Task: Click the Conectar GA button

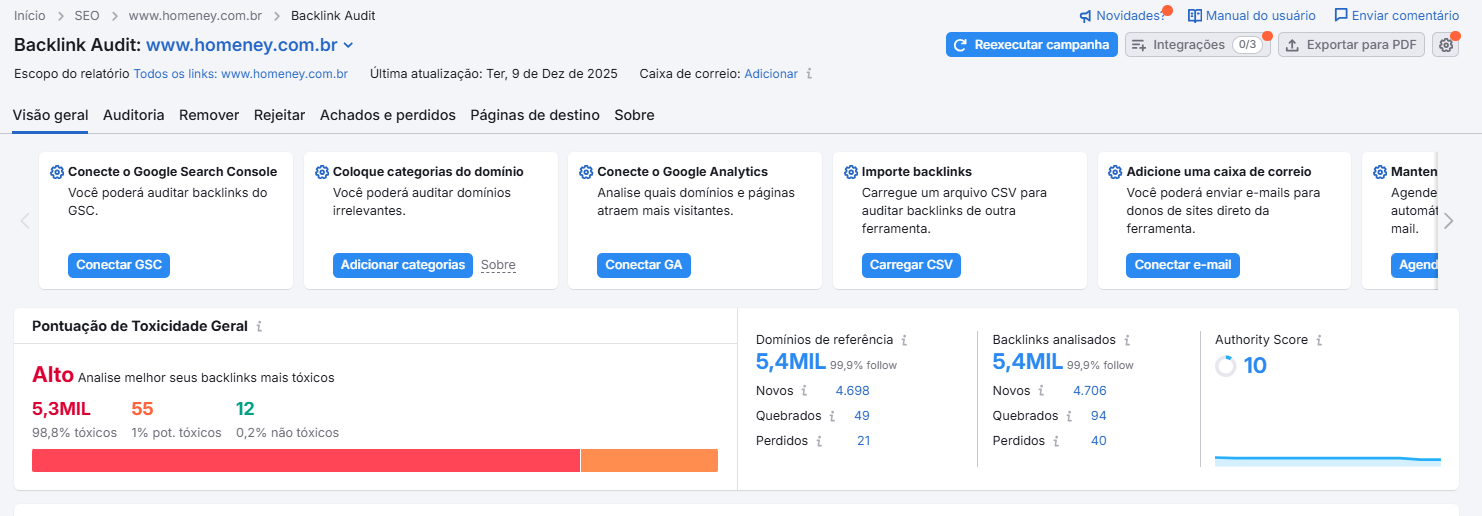Action: click(x=644, y=265)
